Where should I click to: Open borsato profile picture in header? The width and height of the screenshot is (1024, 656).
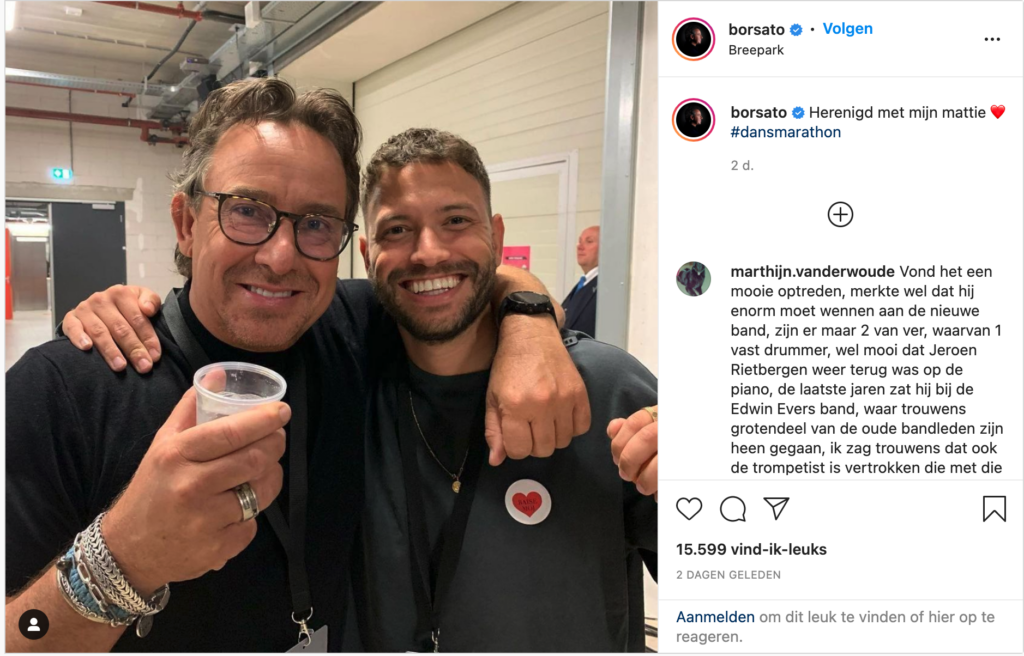tap(694, 39)
